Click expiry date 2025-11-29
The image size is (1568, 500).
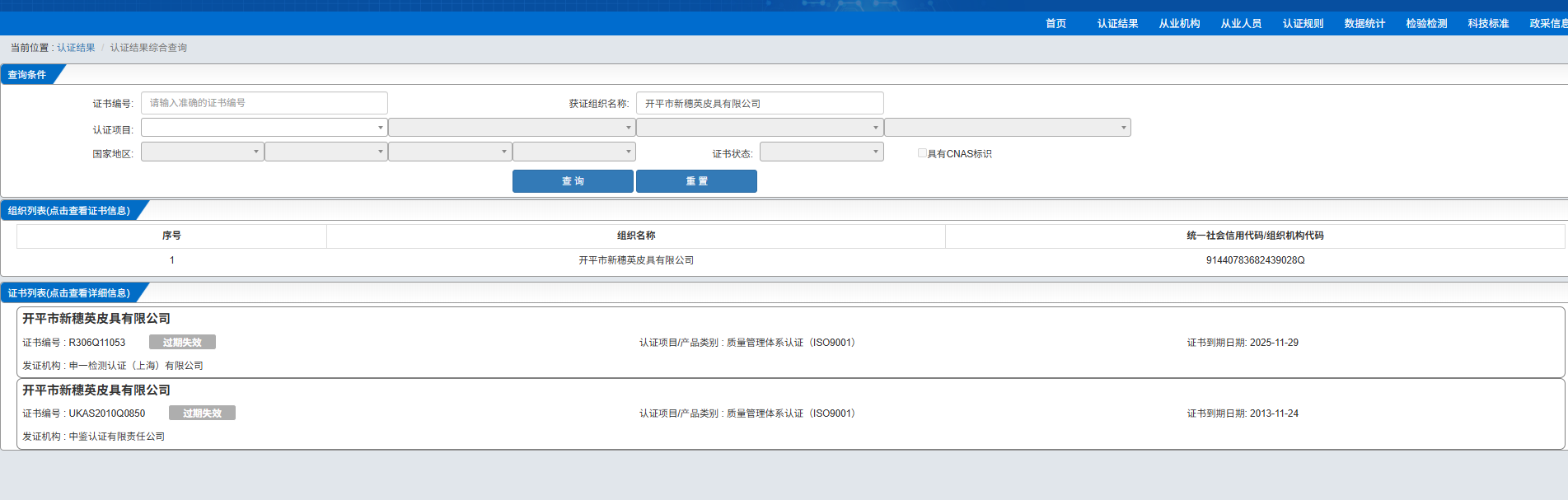click(1274, 343)
